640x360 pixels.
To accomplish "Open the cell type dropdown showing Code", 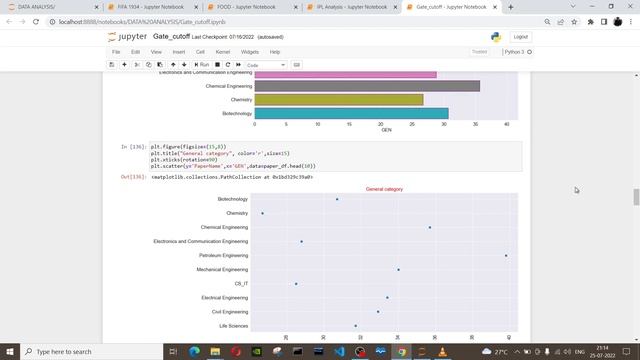I will pyautogui.click(x=266, y=65).
